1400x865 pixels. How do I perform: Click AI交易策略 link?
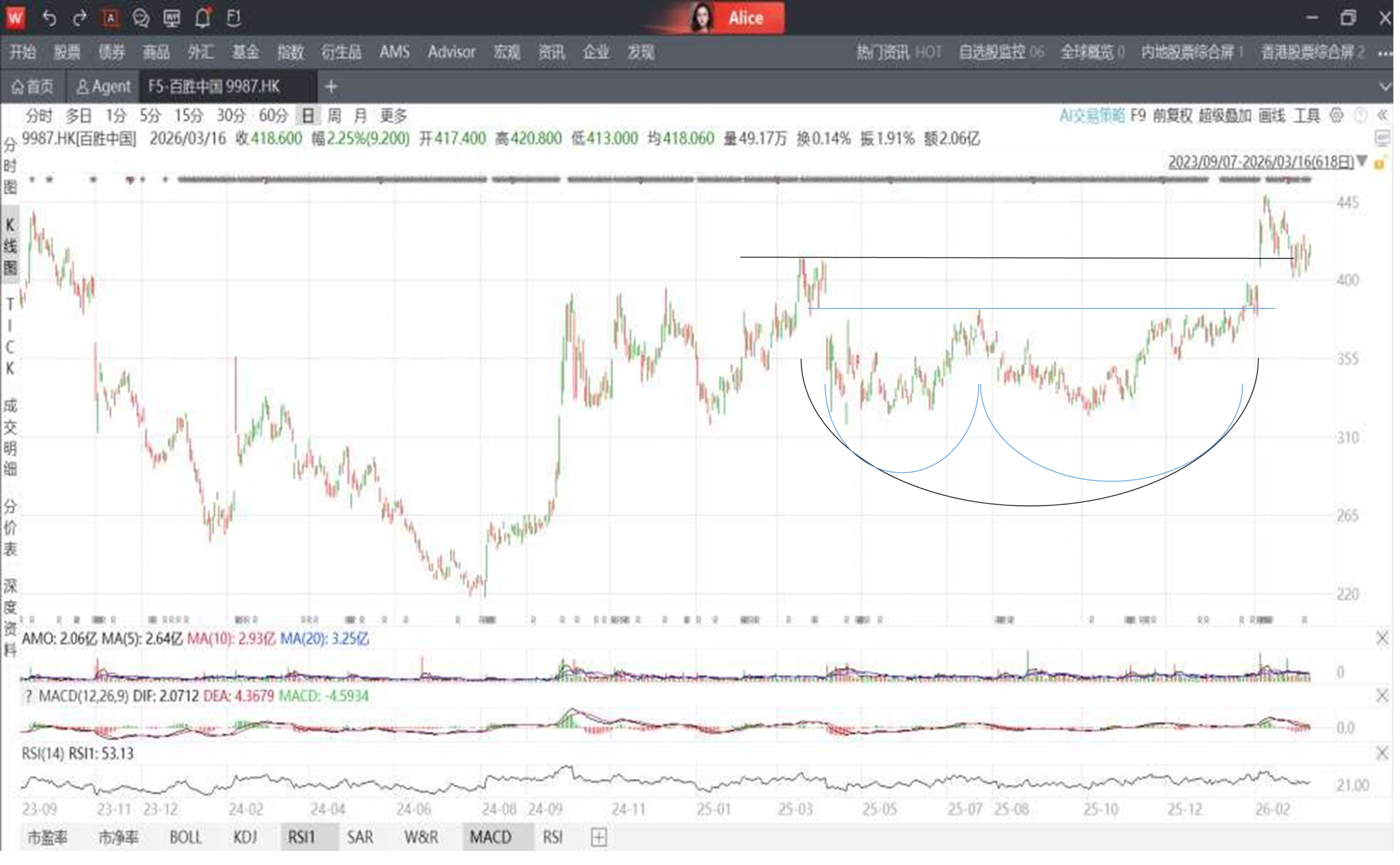[1092, 116]
